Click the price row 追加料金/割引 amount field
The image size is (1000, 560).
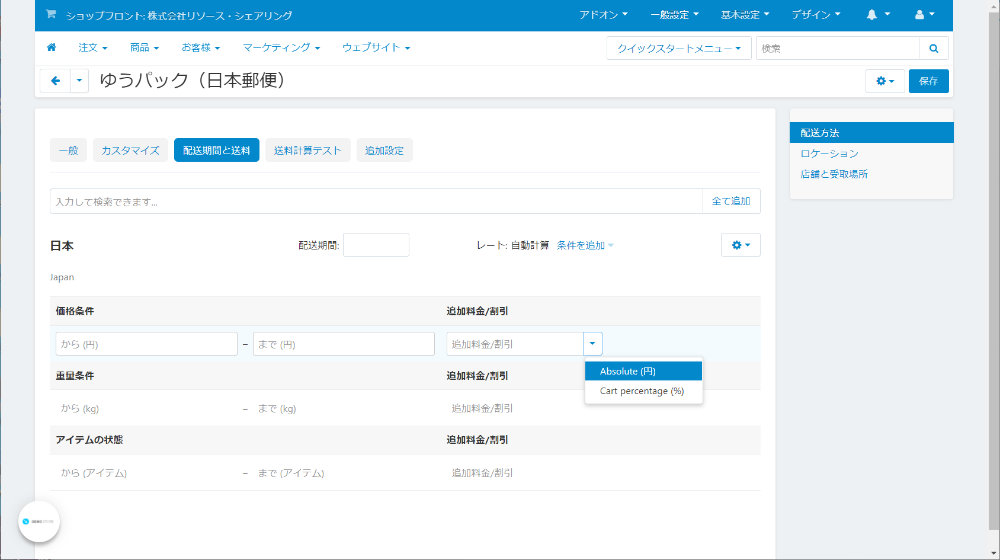click(515, 344)
